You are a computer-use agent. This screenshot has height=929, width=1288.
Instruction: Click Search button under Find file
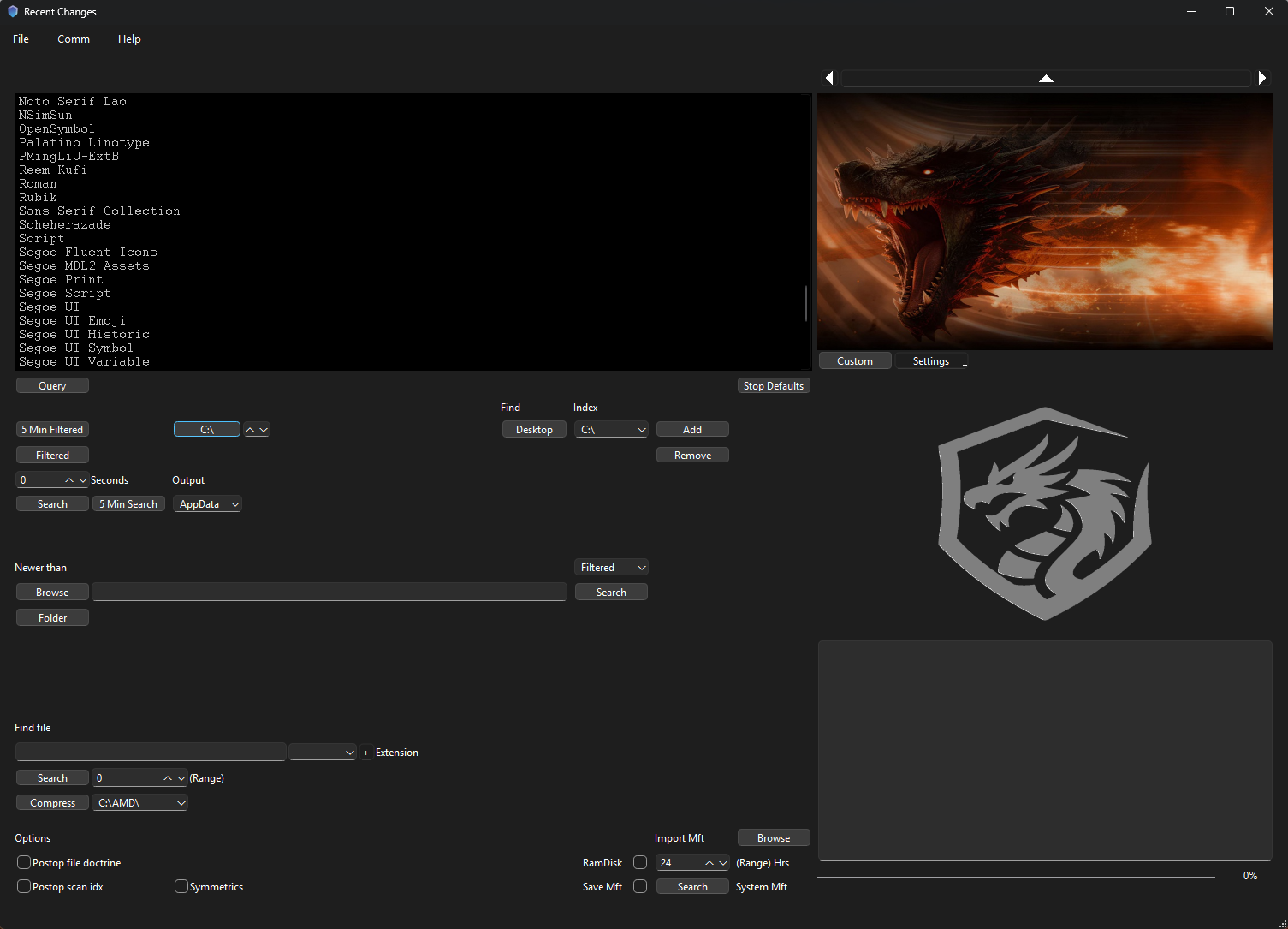click(x=52, y=778)
